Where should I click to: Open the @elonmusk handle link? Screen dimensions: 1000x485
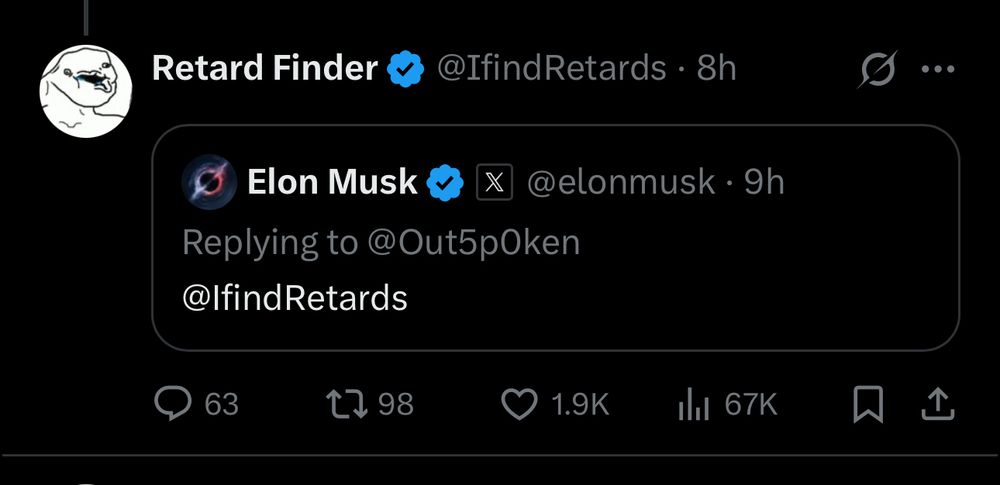621,183
